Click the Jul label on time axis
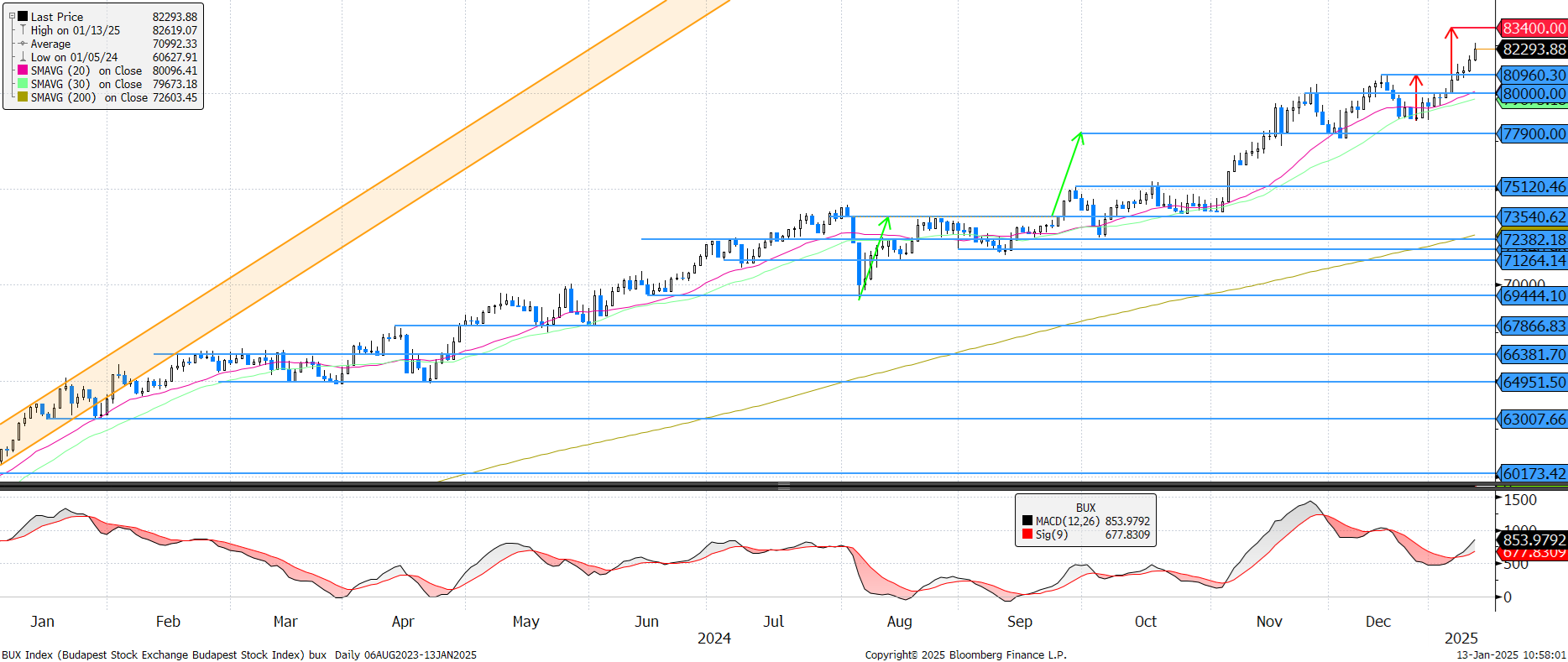The width and height of the screenshot is (1568, 662). (x=773, y=622)
